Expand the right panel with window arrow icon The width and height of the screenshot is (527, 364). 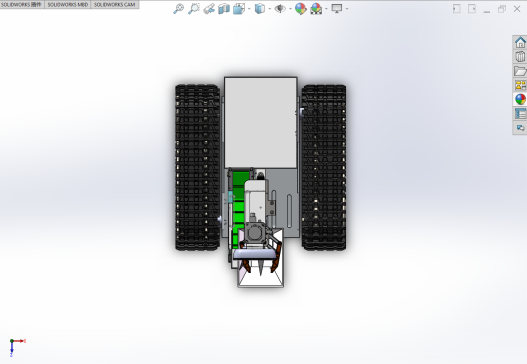tap(472, 9)
